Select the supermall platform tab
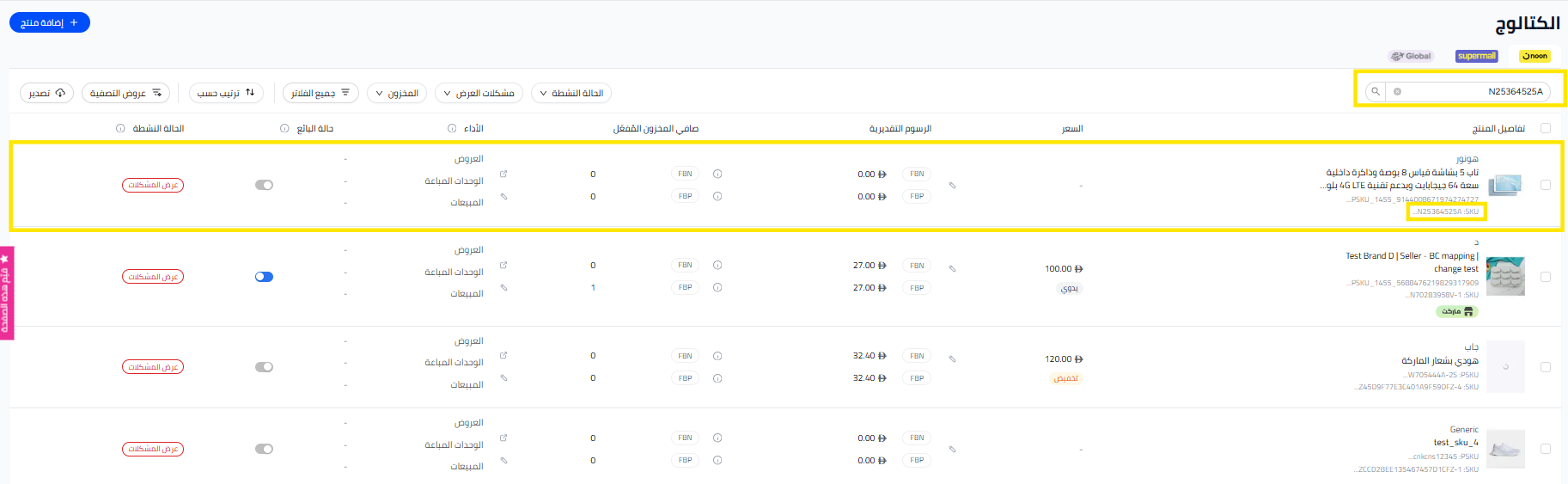 coord(1477,56)
